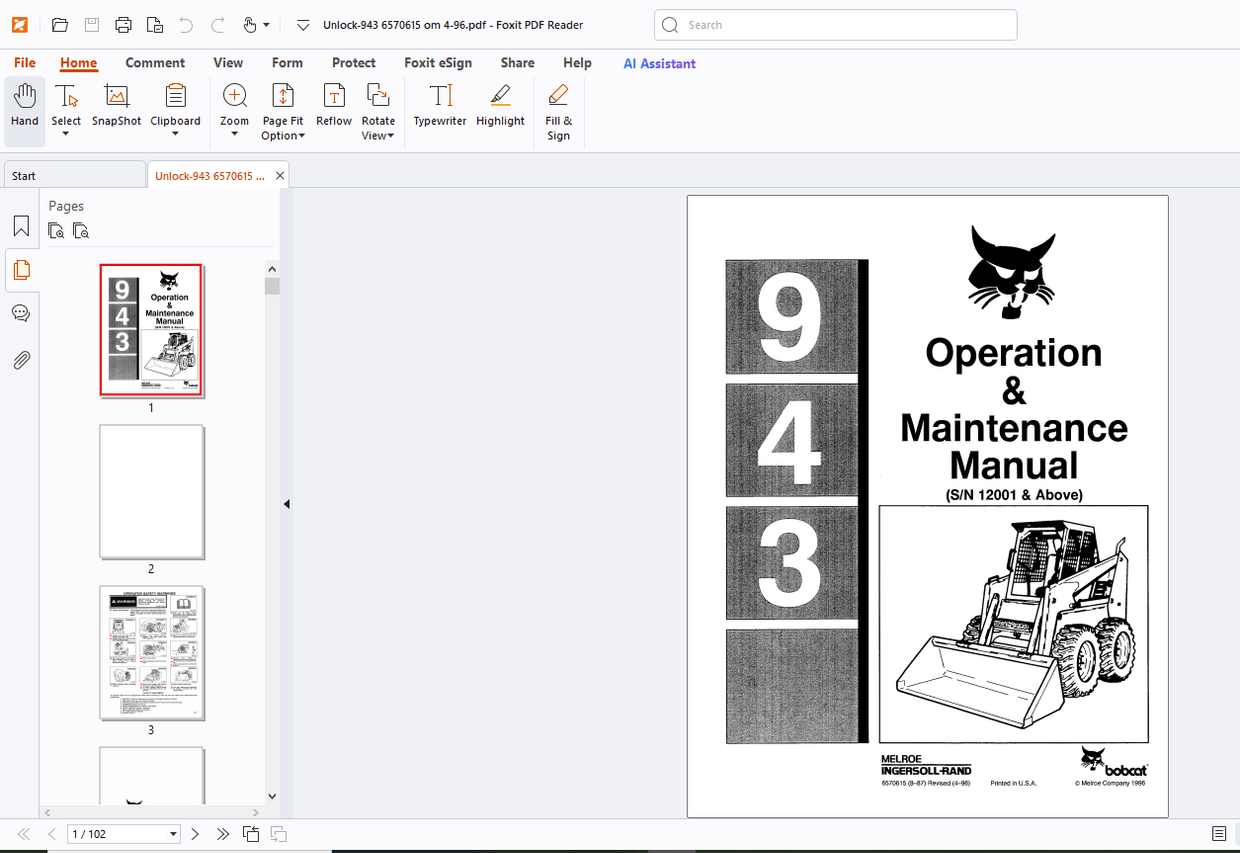Select page 3 thumbnail
This screenshot has width=1240, height=853.
151,653
